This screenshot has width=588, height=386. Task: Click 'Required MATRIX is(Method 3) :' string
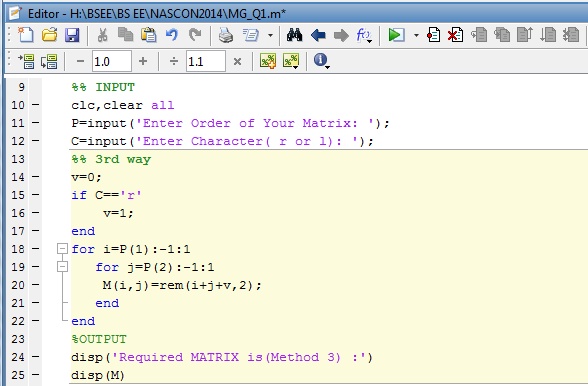tap(240, 357)
